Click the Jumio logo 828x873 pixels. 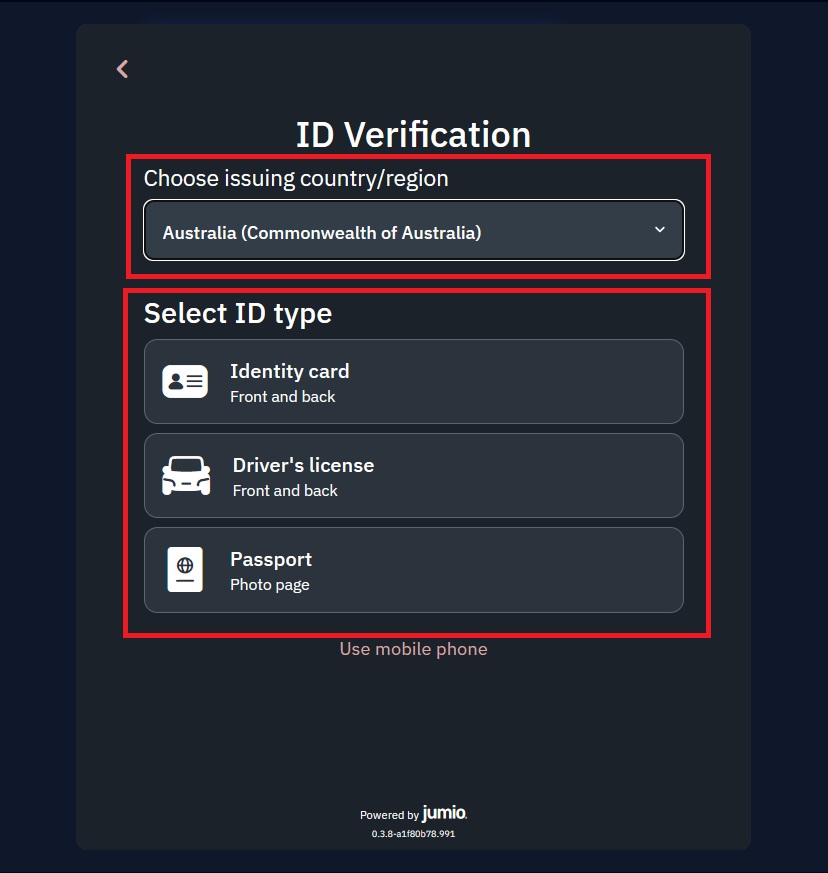pyautogui.click(x=443, y=814)
